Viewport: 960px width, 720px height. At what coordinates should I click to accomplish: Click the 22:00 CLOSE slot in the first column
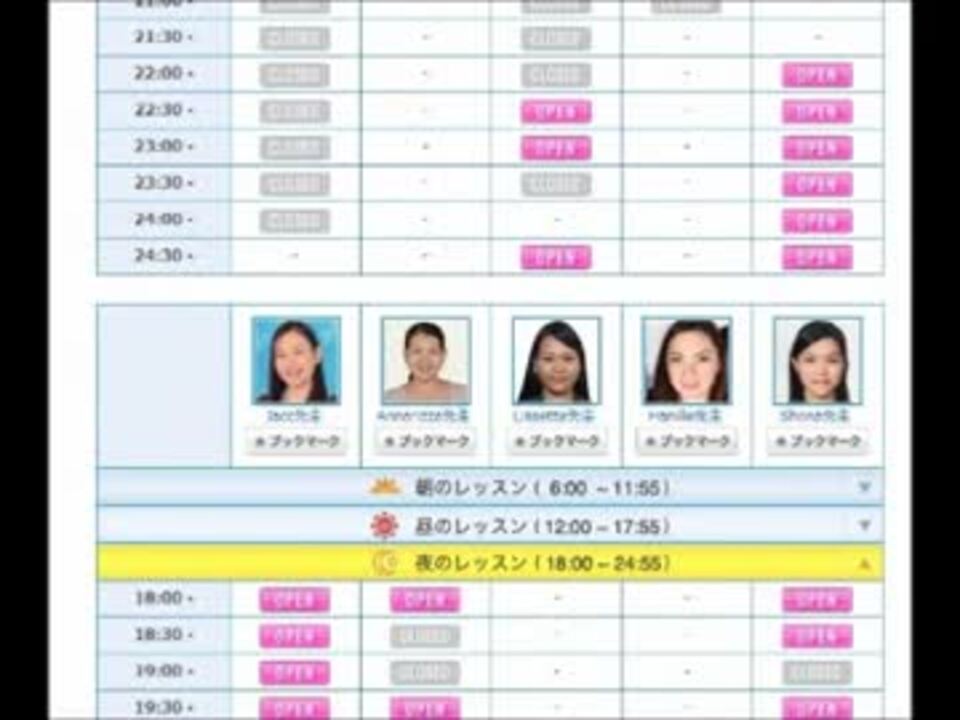(294, 75)
